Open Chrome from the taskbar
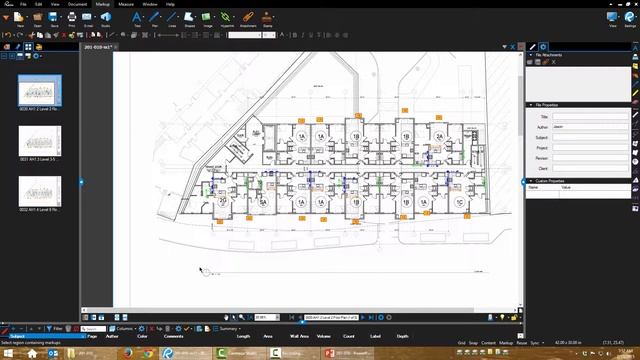640x360 pixels. [148, 353]
